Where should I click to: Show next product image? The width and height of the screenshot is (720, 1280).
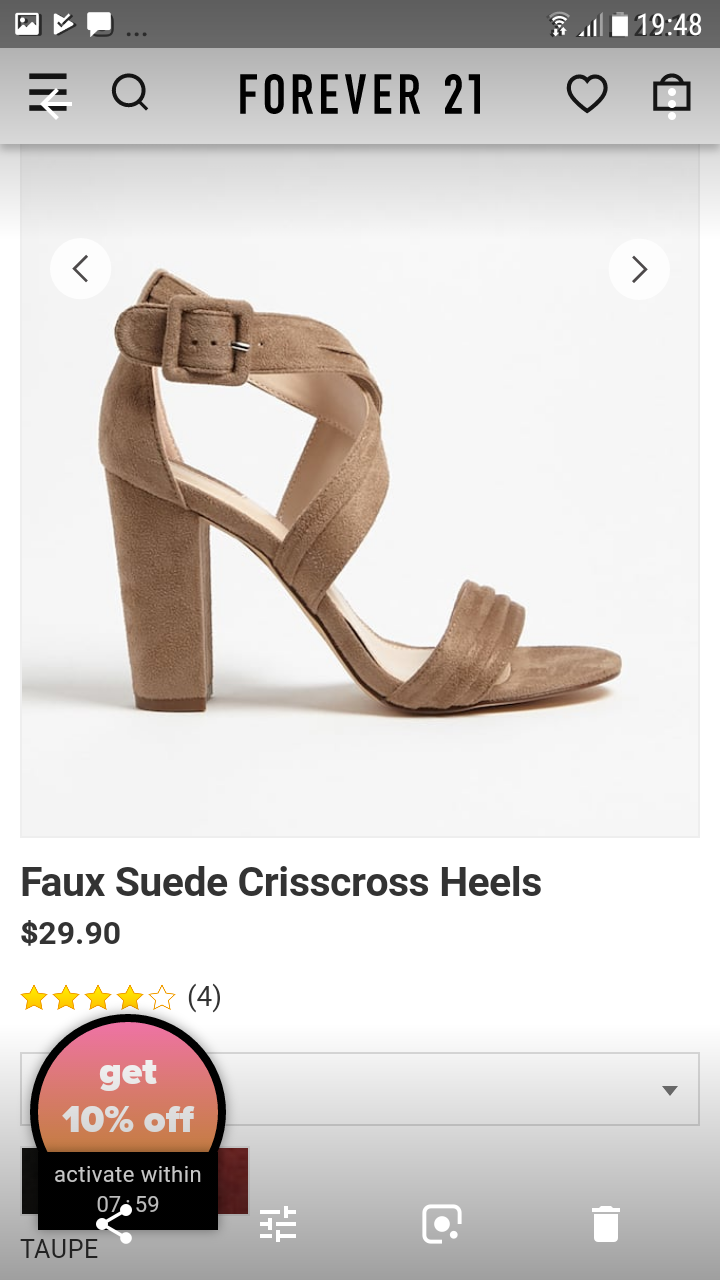click(x=639, y=269)
